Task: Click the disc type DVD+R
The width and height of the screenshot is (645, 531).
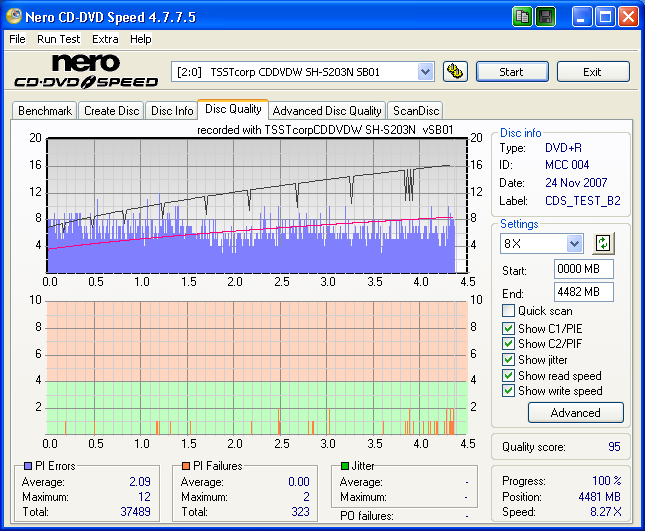Action: [x=563, y=148]
